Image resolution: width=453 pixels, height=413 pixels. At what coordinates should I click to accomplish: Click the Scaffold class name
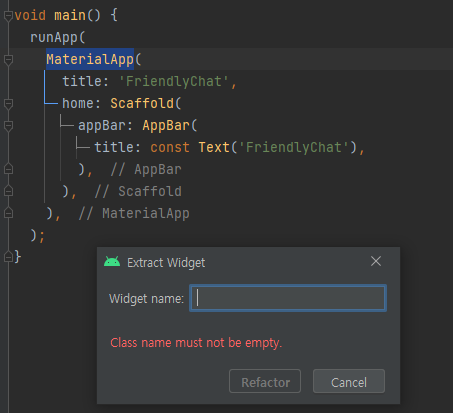[x=142, y=103]
